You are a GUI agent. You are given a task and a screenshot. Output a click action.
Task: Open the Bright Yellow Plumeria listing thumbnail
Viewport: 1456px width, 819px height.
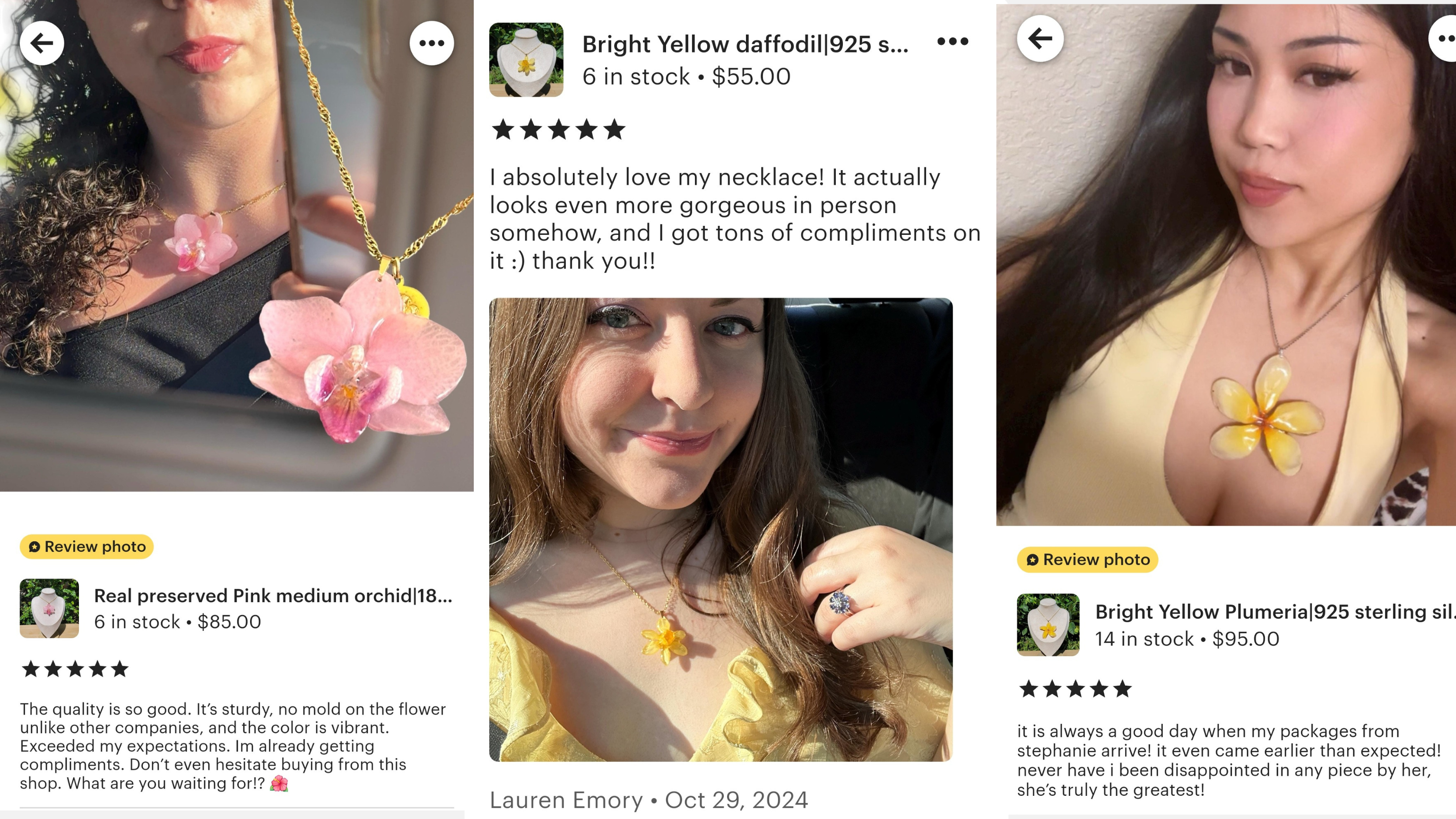point(1049,625)
